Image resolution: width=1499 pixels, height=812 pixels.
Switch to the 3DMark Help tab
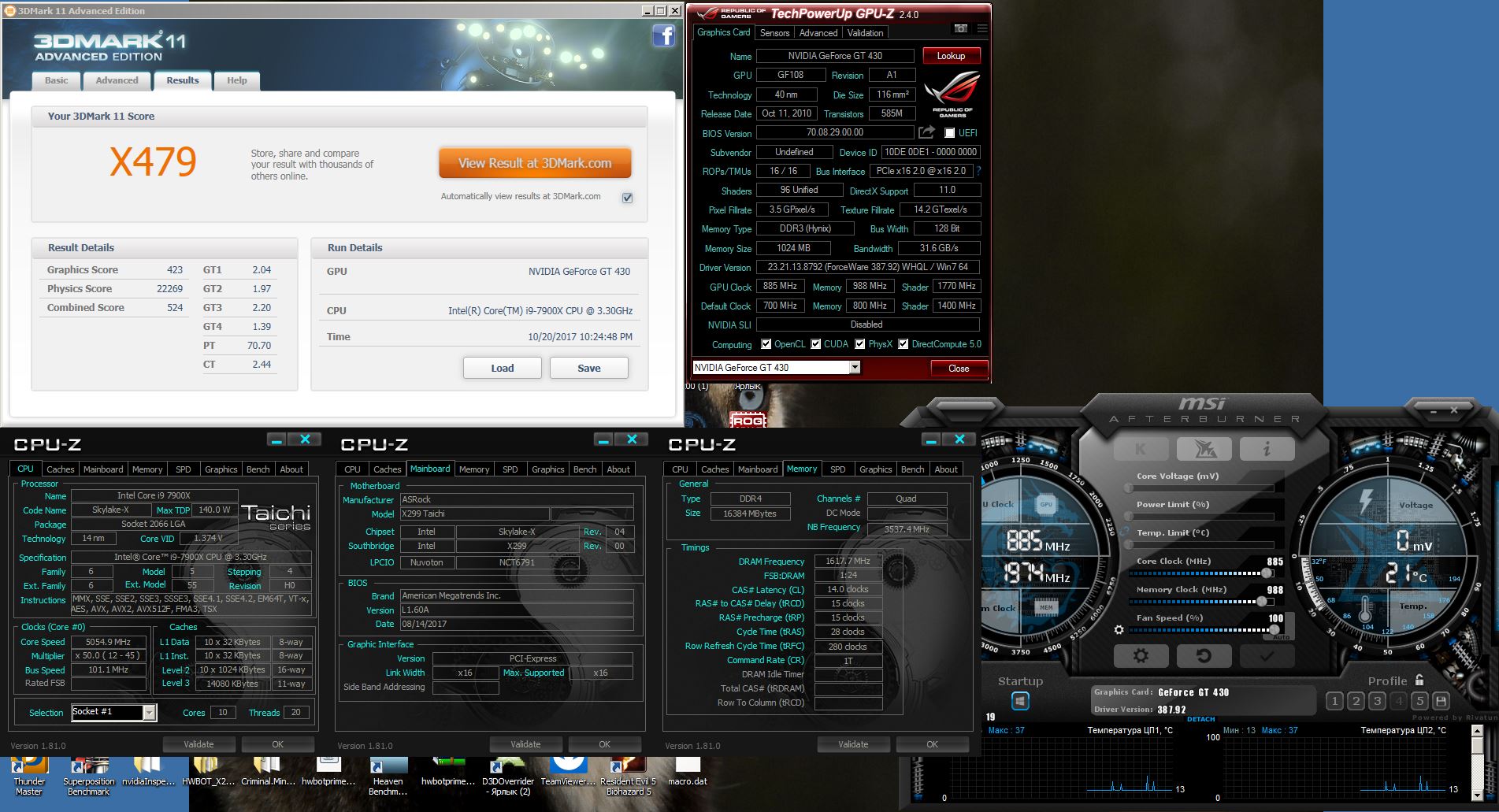click(x=237, y=80)
